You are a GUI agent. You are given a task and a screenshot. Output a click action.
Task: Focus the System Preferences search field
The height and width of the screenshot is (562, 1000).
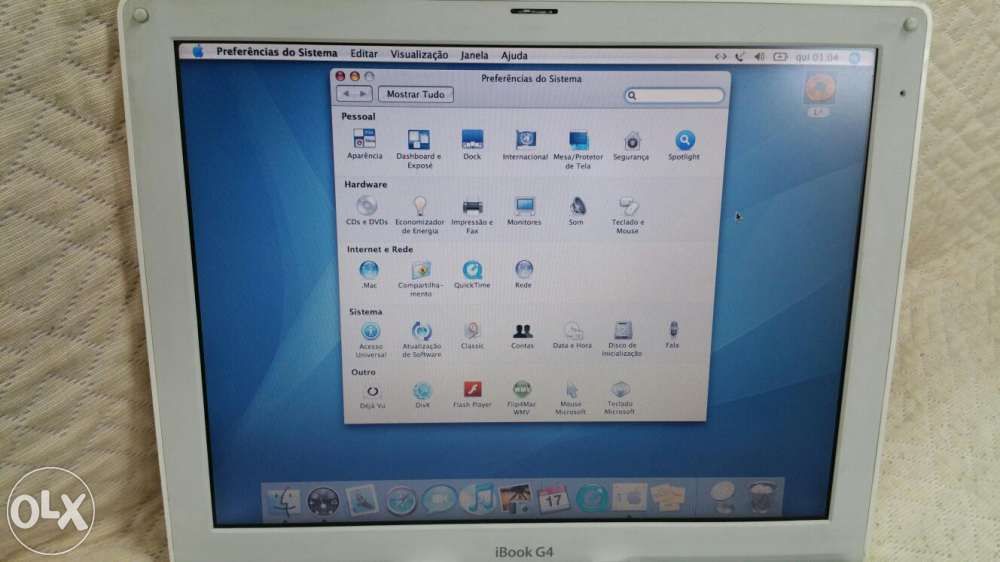coord(674,96)
